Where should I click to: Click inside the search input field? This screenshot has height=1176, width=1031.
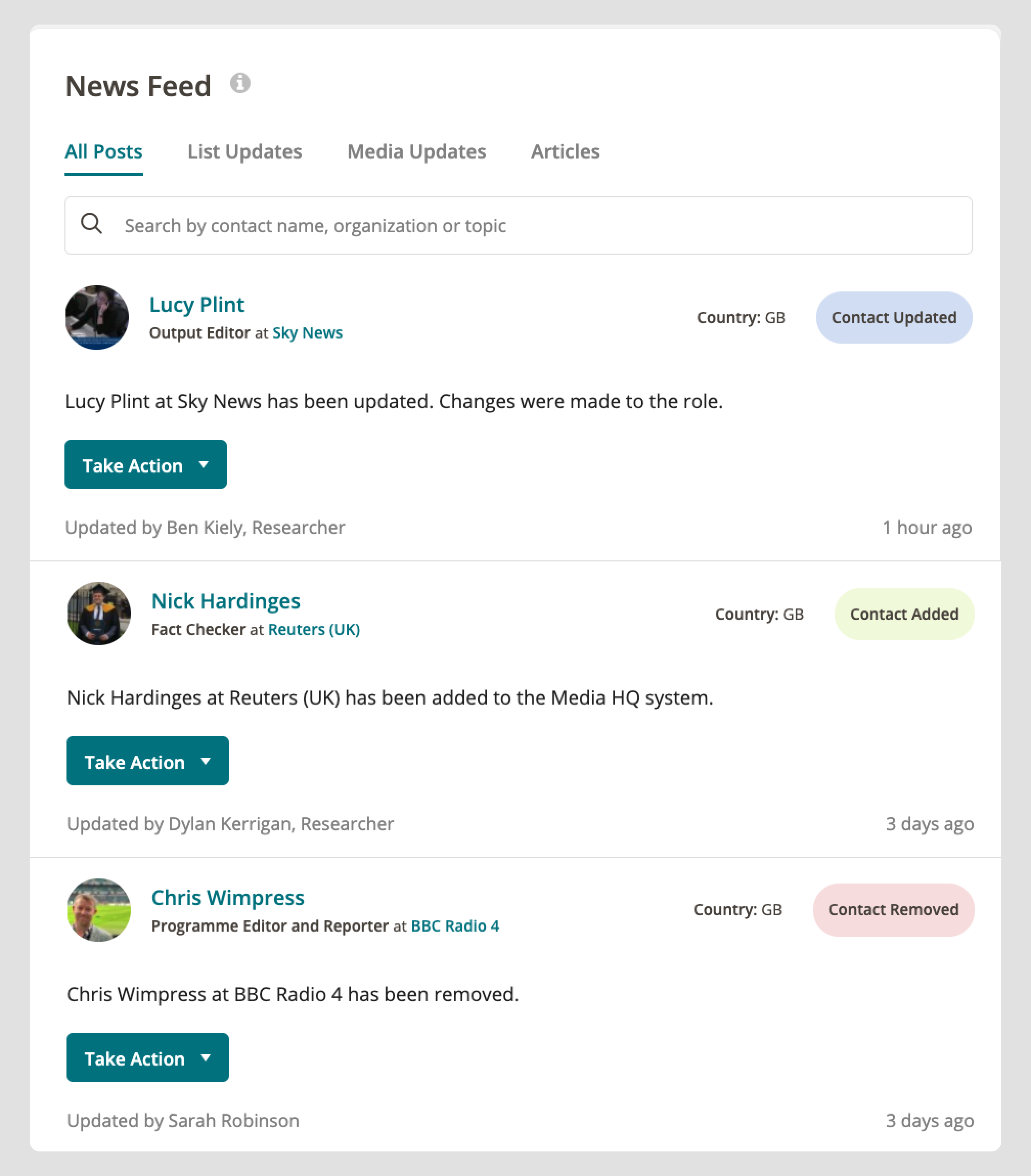click(x=403, y=225)
